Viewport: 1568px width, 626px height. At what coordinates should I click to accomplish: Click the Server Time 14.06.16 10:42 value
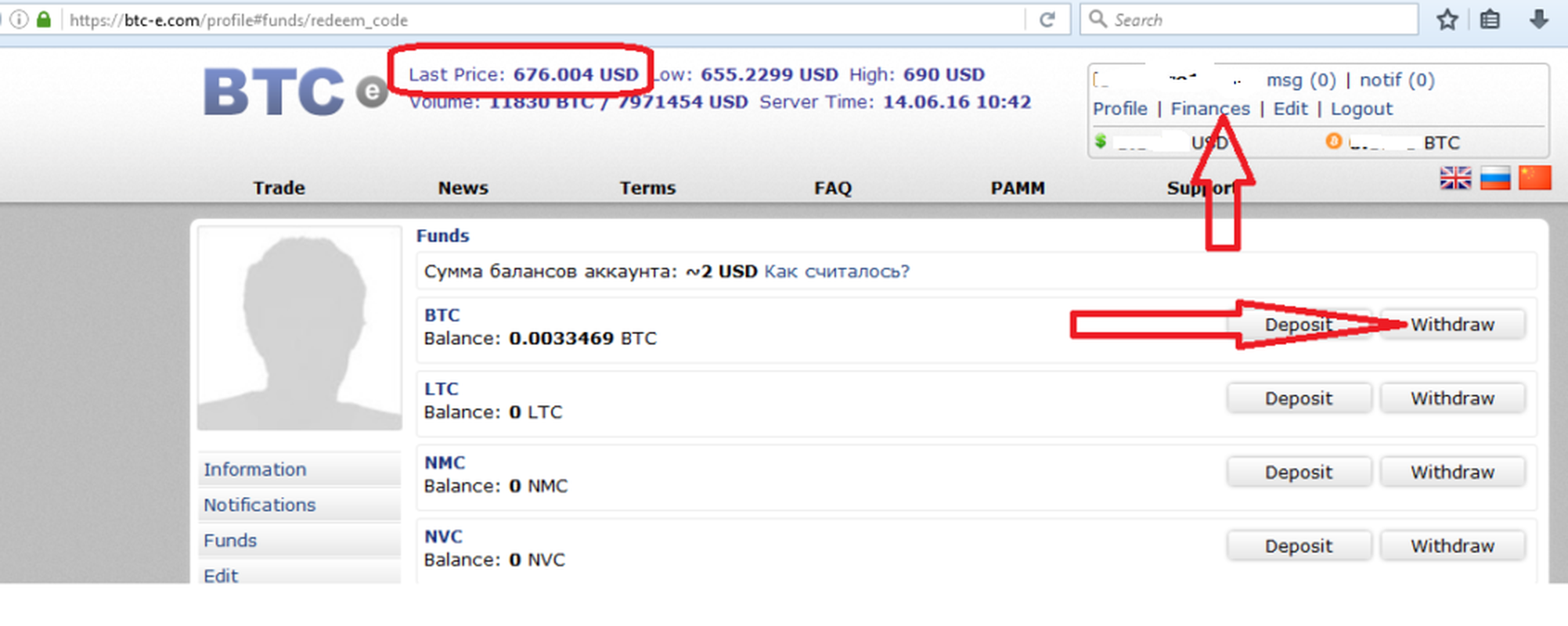(x=957, y=102)
